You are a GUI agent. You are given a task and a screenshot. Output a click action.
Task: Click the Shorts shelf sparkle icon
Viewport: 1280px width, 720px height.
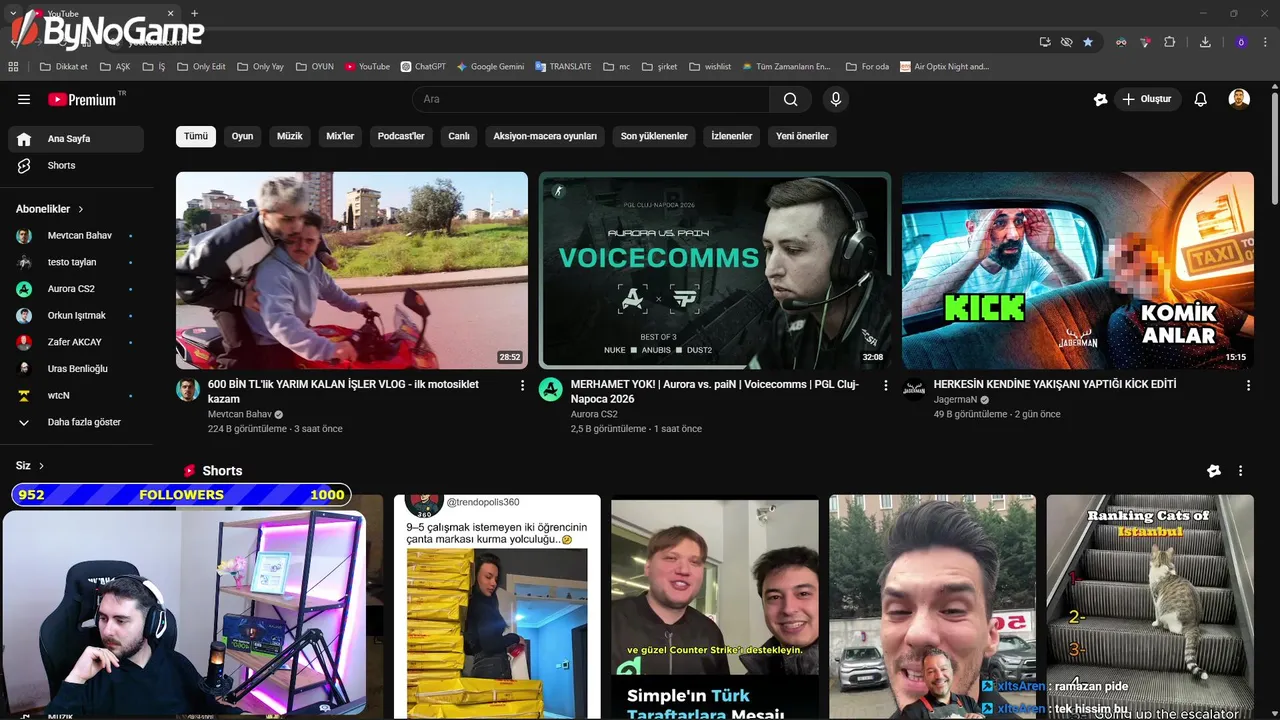click(1214, 471)
